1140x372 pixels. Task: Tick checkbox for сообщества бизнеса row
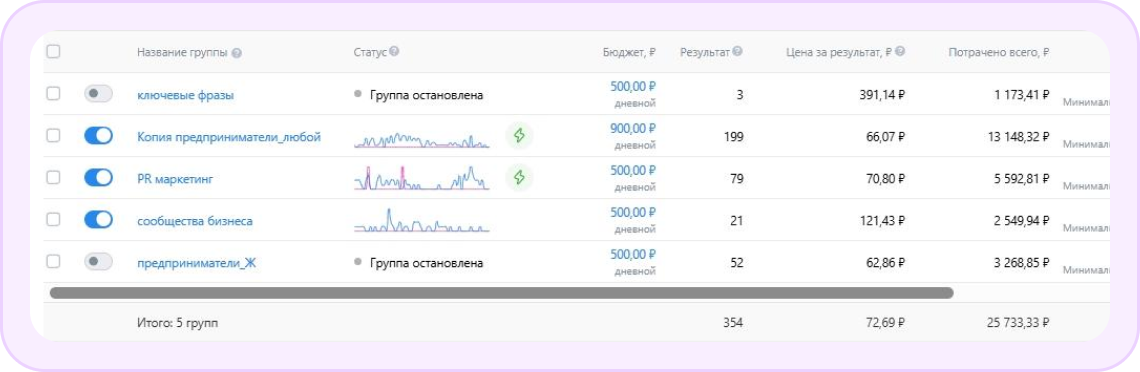tap(53, 219)
